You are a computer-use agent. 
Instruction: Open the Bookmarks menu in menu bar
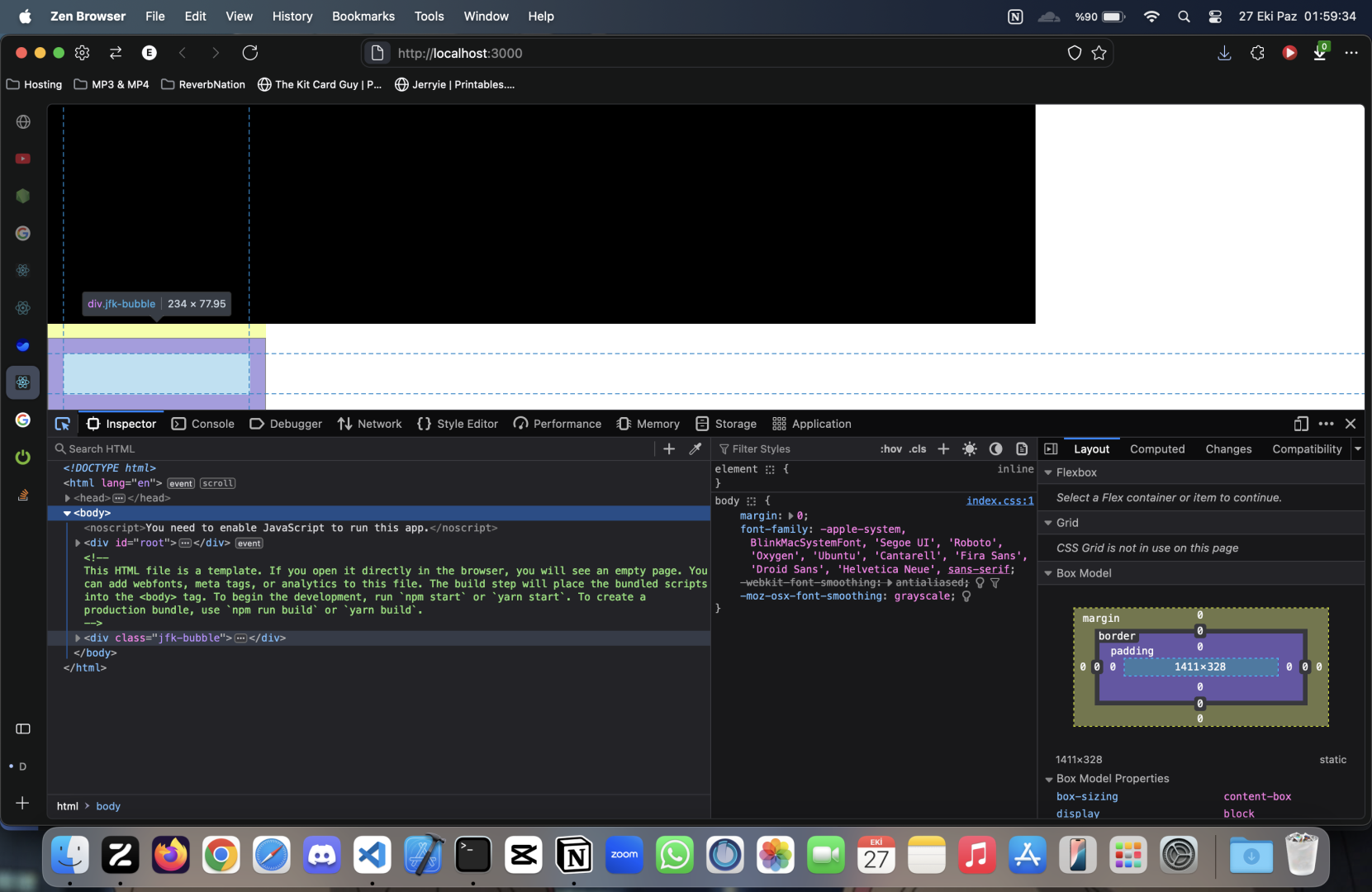[363, 16]
